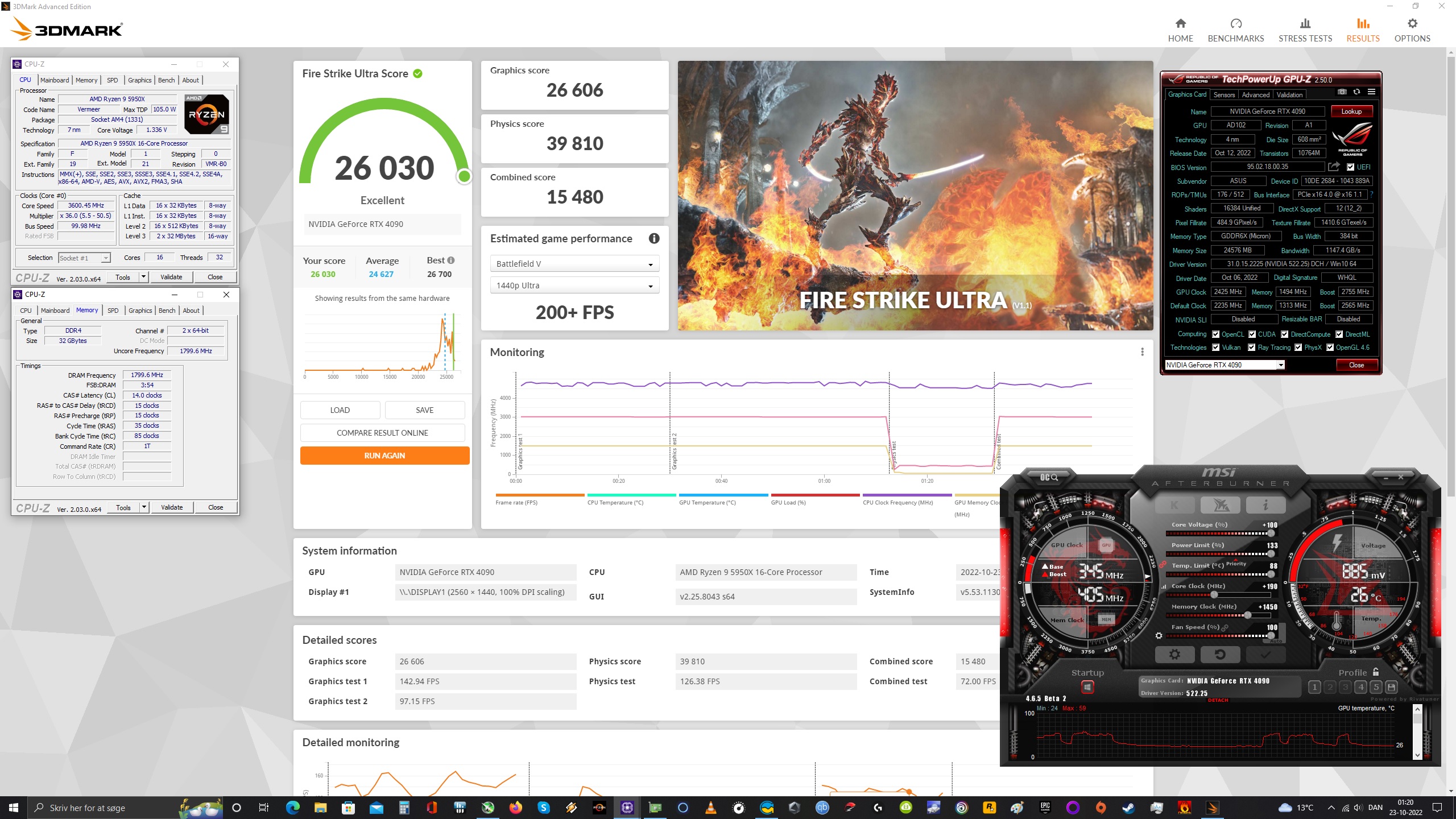Screen dimensions: 1456x819
Task: Click the info icon beside Estimated game performance
Action: point(654,238)
